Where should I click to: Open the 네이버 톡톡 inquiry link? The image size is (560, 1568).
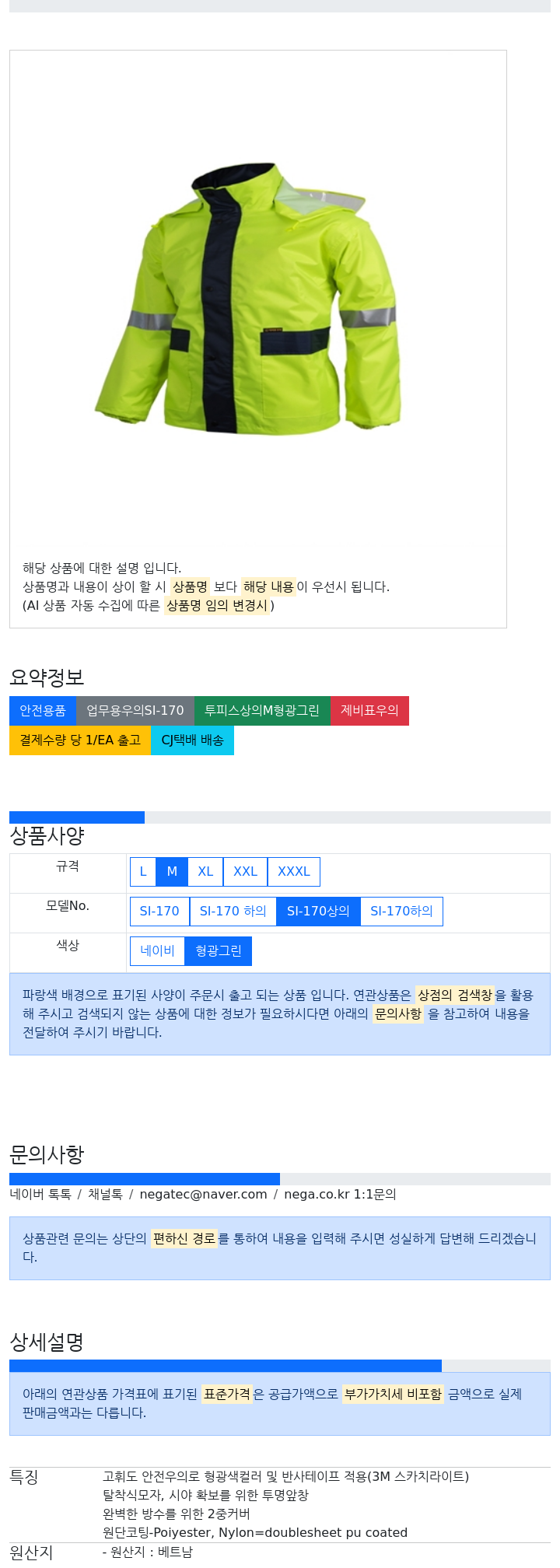coord(40,1195)
